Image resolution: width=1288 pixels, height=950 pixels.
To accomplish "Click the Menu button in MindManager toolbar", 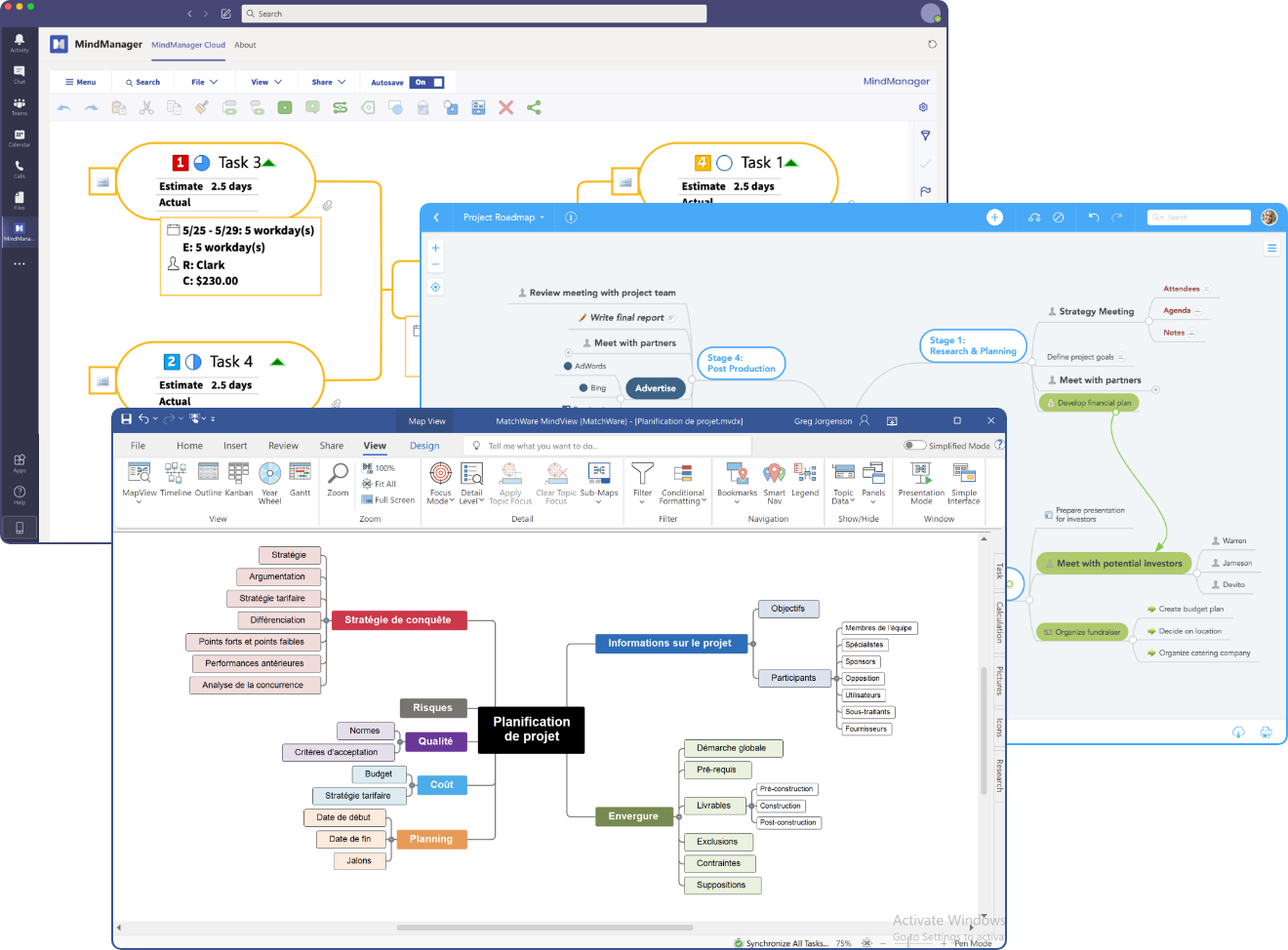I will pos(80,82).
